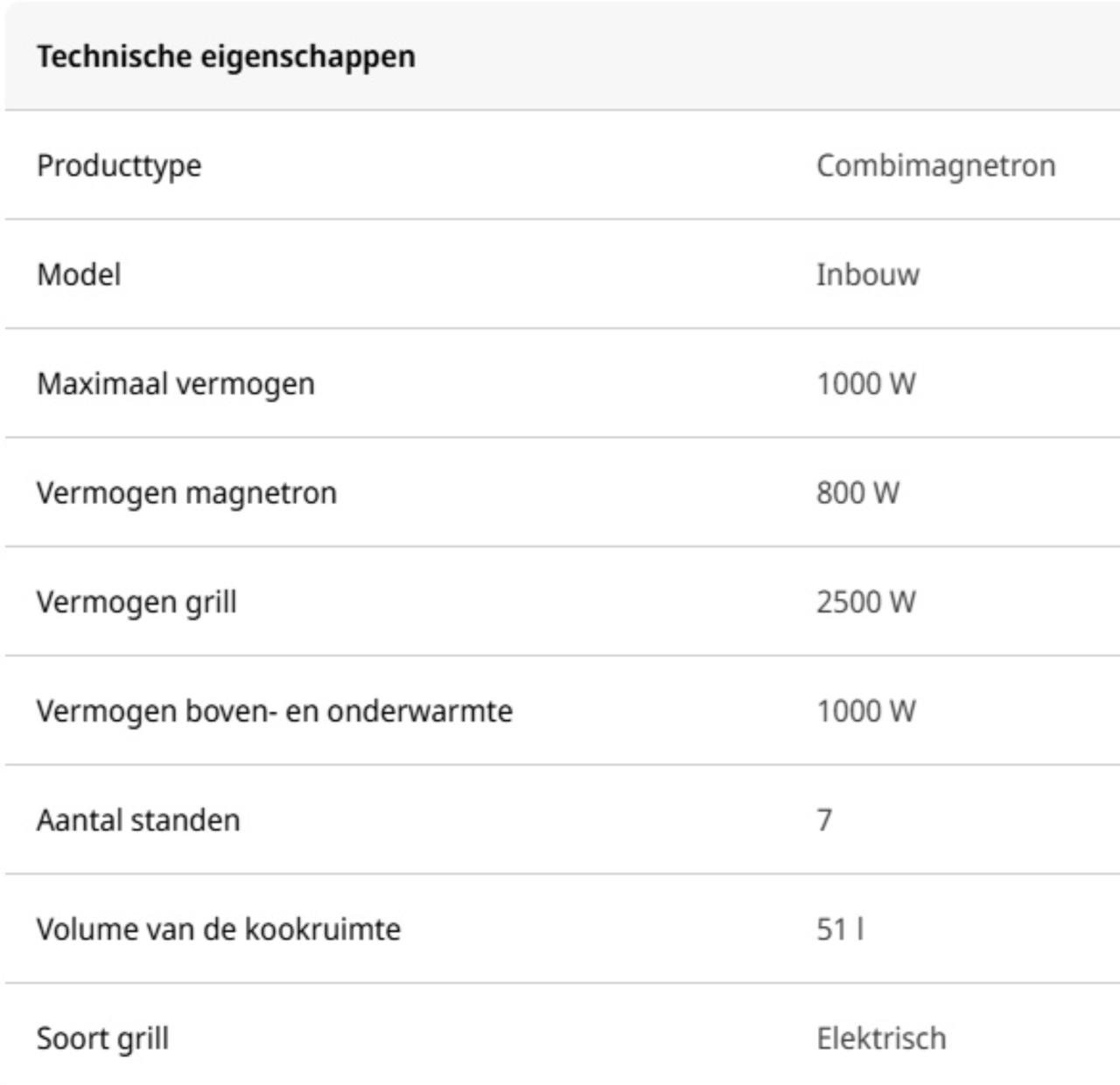Select the 'Combimagnetron' value
The height and width of the screenshot is (1085, 1120).
click(935, 165)
